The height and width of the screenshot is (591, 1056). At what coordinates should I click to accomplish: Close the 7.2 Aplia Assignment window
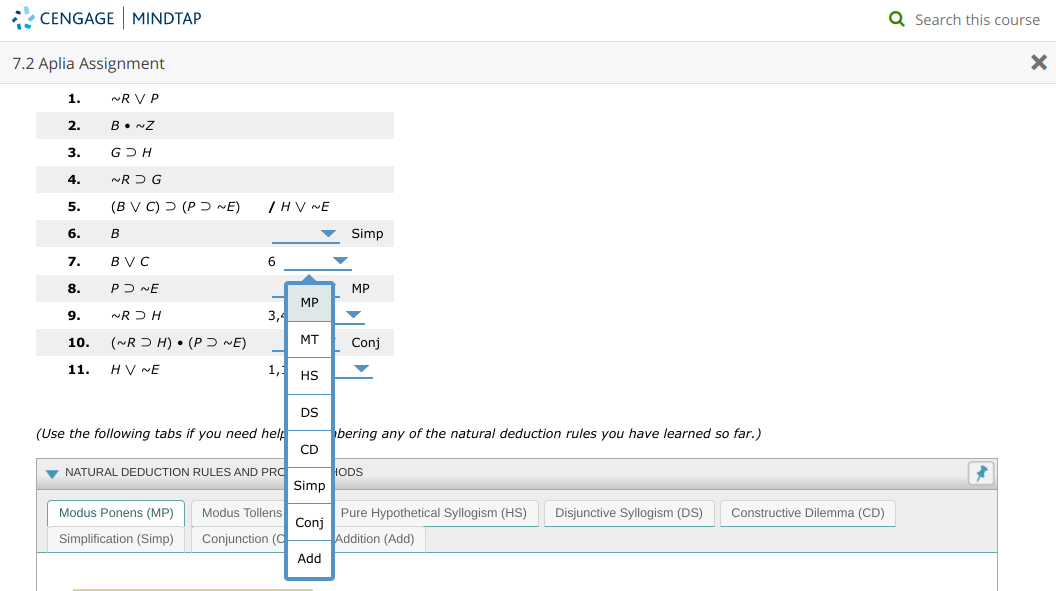point(1039,62)
